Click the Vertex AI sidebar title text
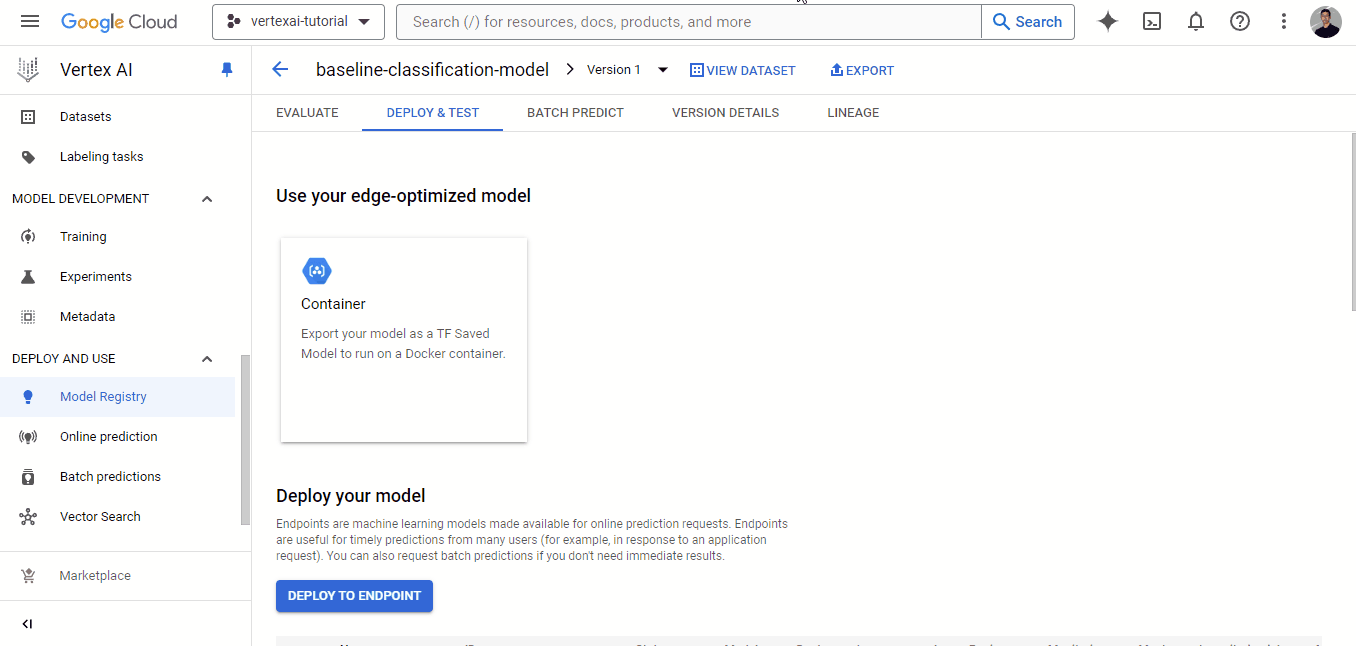Image resolution: width=1356 pixels, height=646 pixels. pyautogui.click(x=96, y=70)
